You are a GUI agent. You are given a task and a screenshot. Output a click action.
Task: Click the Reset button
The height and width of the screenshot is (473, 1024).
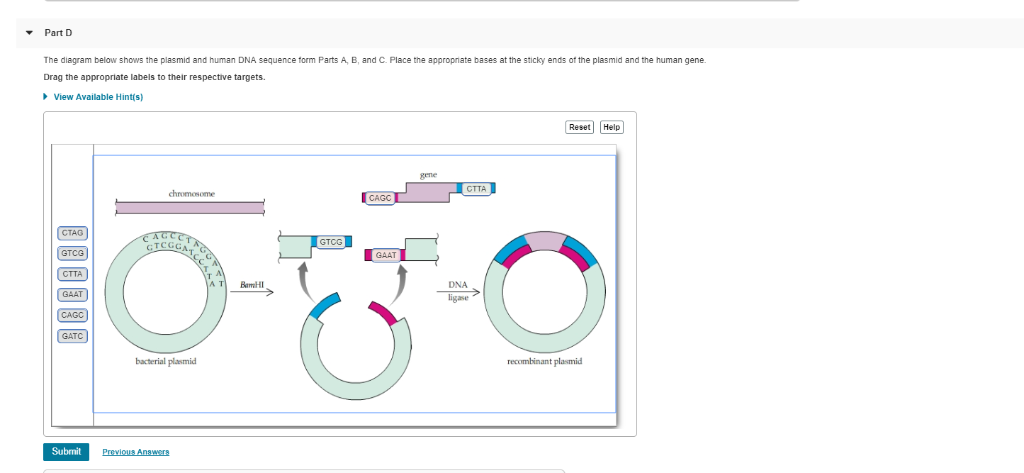tap(579, 127)
